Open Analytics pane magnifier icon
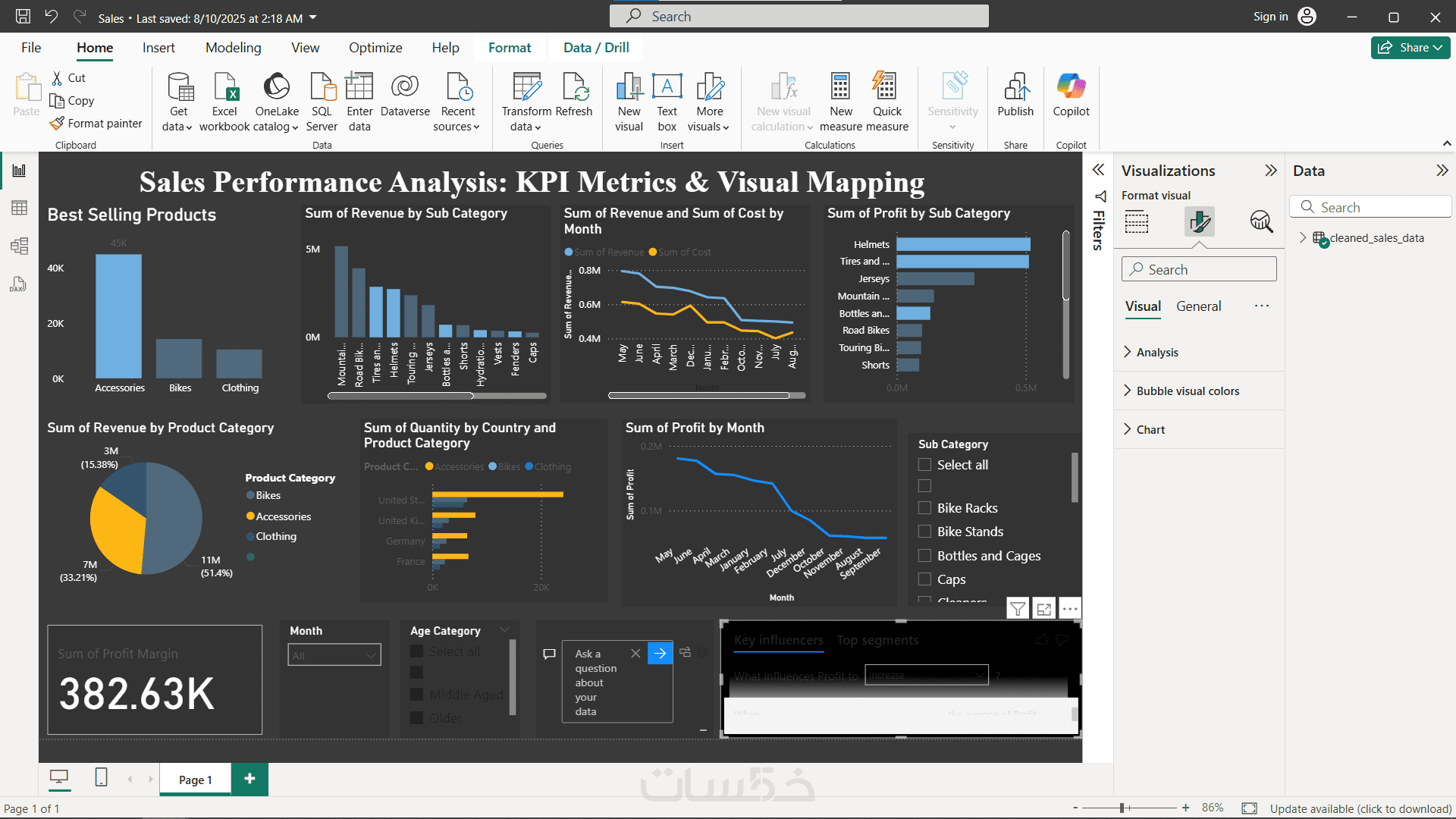1456x819 pixels. (1260, 221)
